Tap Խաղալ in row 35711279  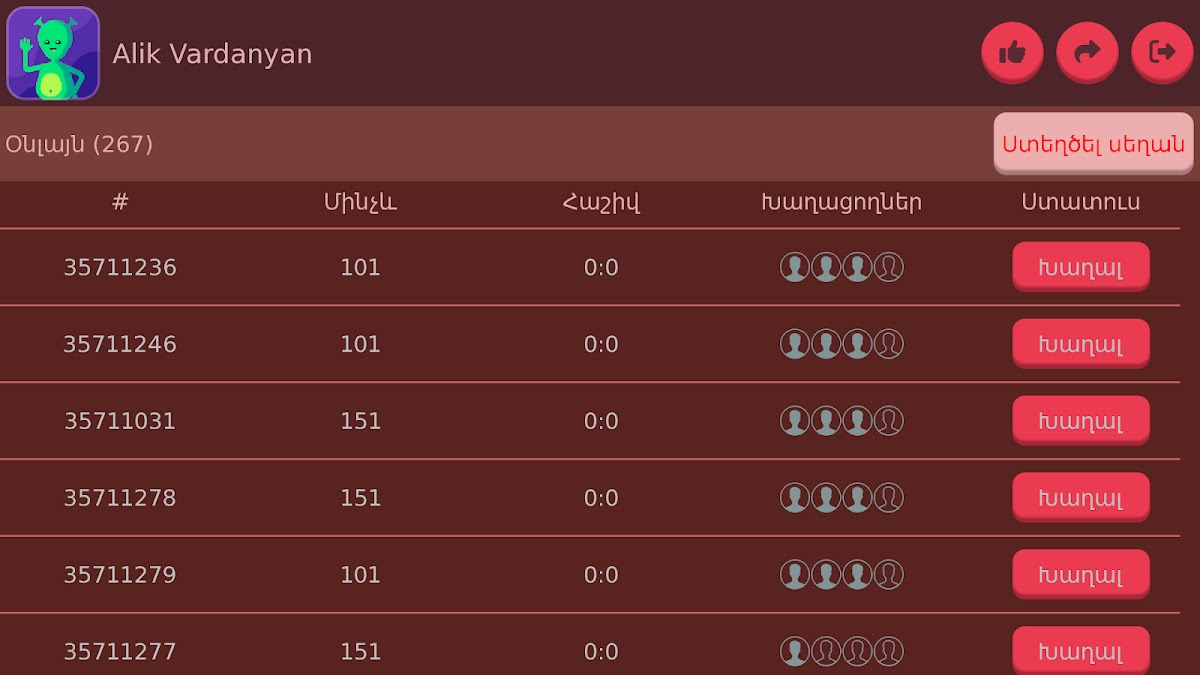tap(1080, 575)
